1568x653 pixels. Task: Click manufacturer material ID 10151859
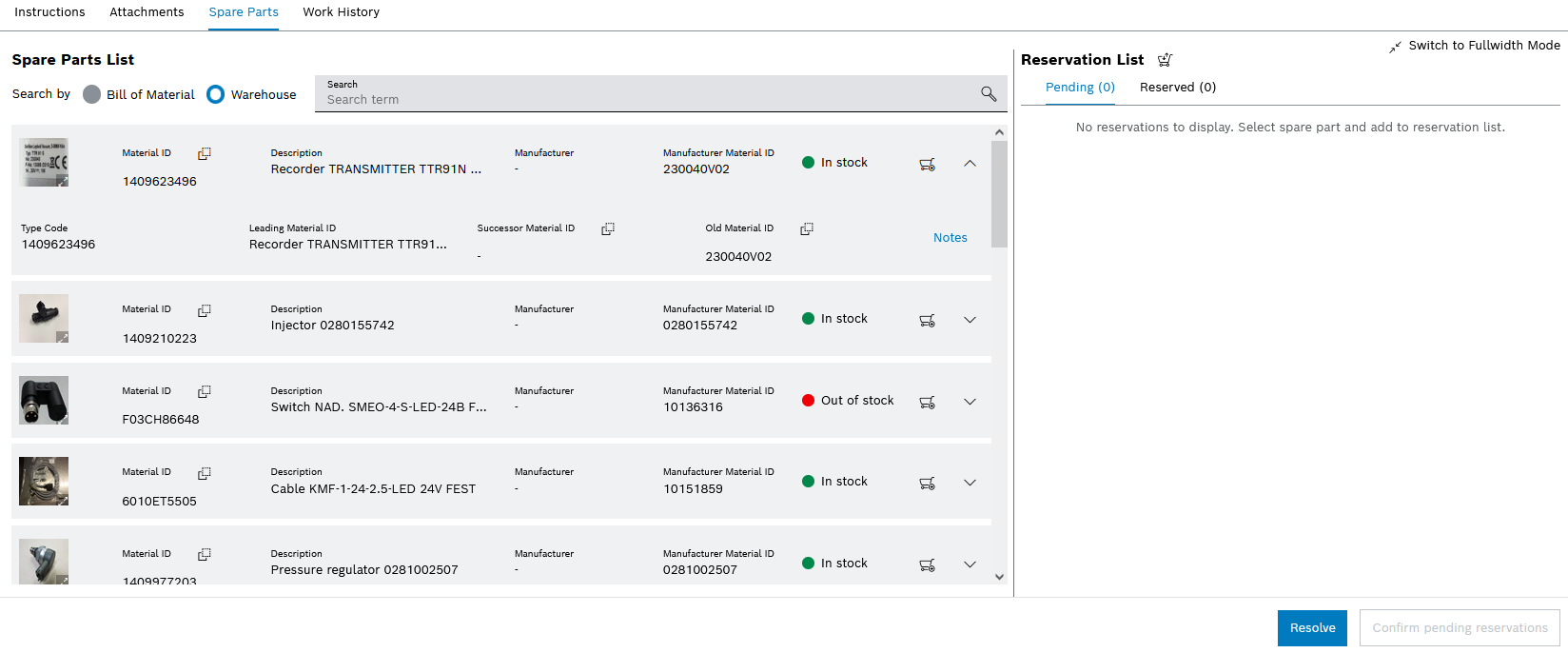coord(693,489)
